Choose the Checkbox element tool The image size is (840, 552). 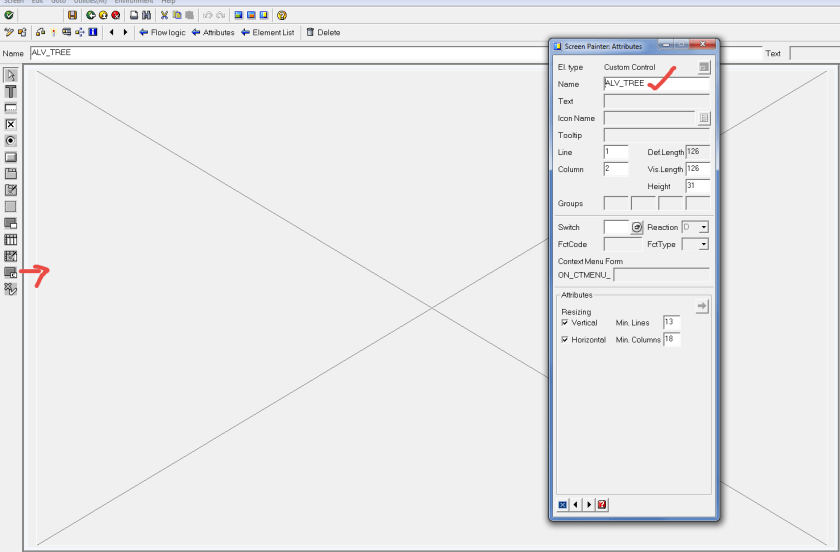(x=11, y=124)
